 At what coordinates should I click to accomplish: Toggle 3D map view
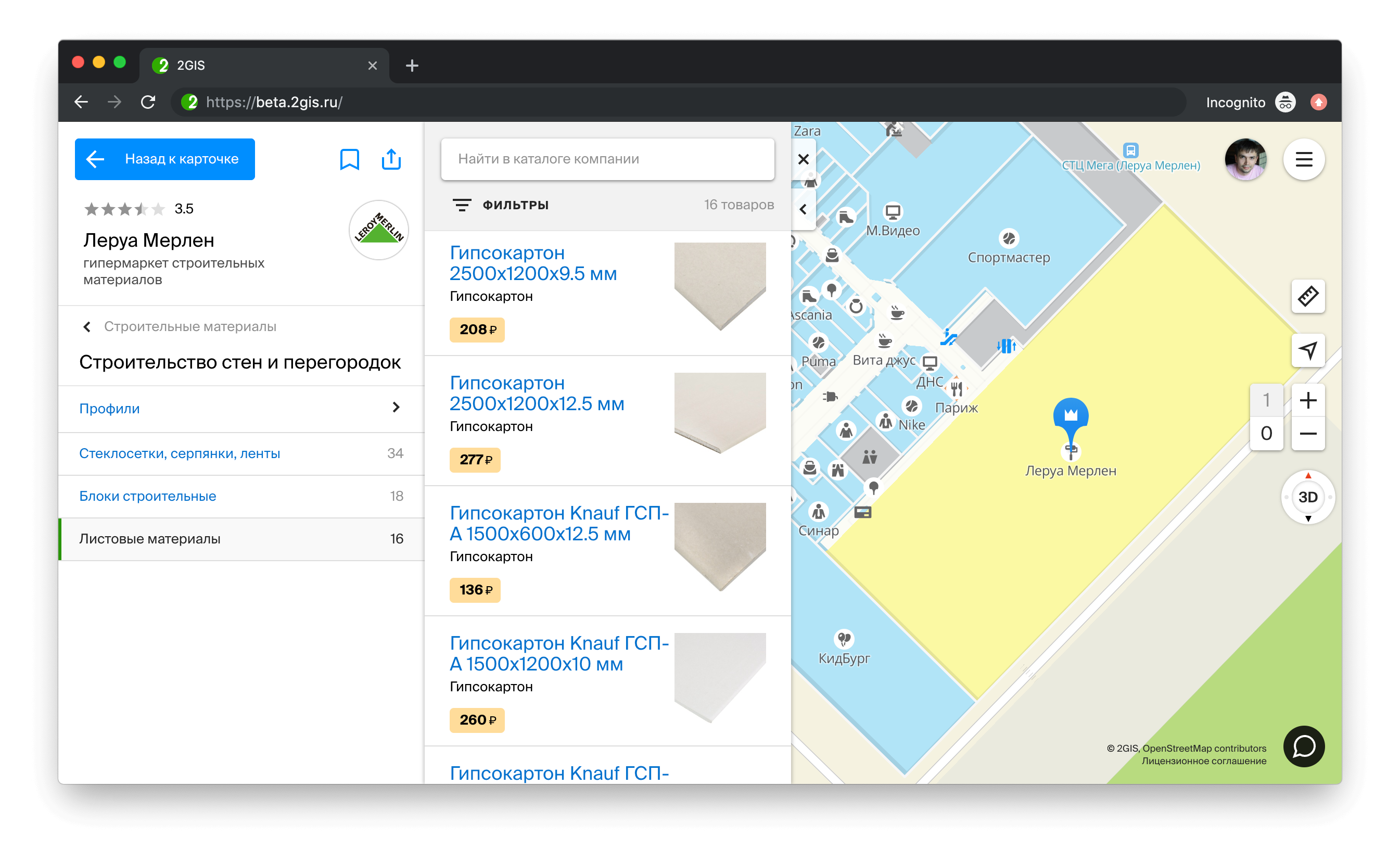pyautogui.click(x=1307, y=497)
